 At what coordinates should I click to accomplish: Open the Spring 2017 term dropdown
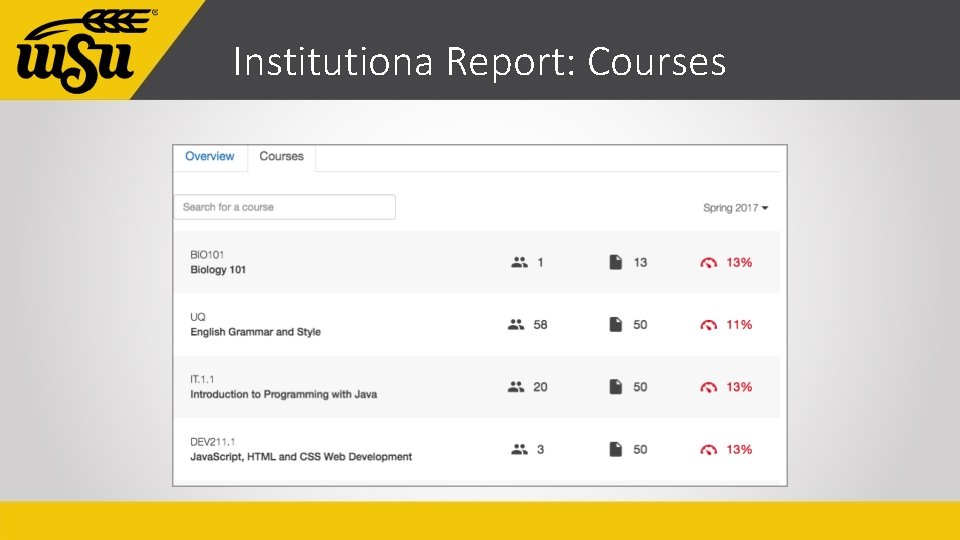click(736, 208)
